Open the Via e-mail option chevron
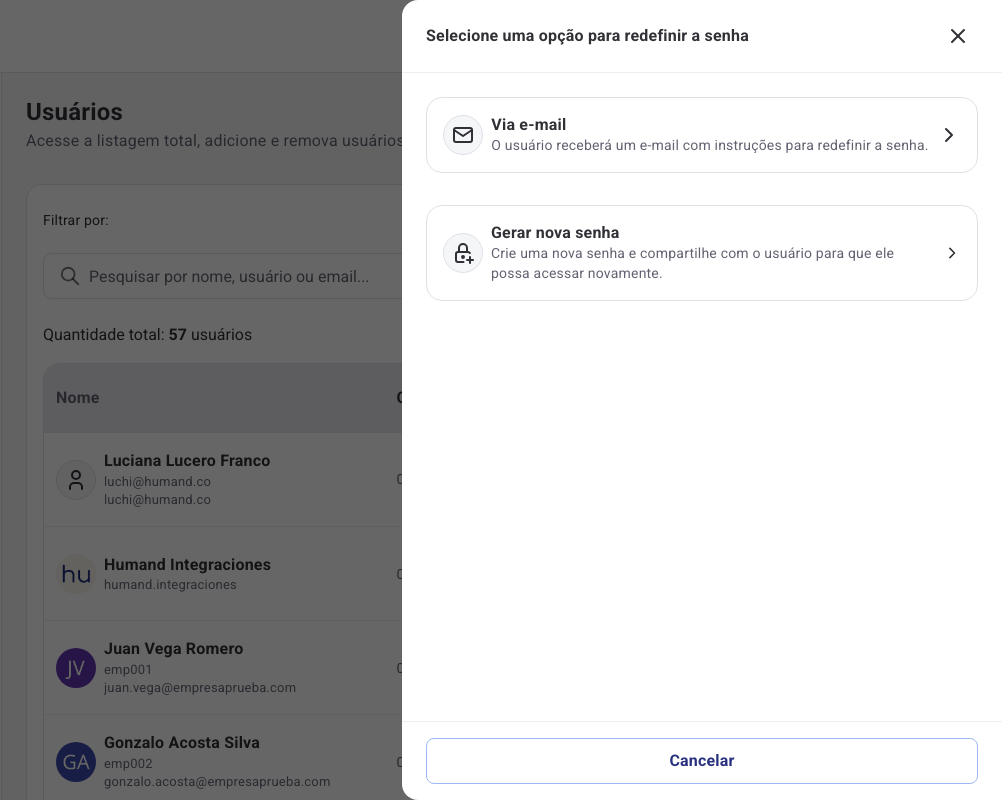1002x800 pixels. (x=949, y=135)
